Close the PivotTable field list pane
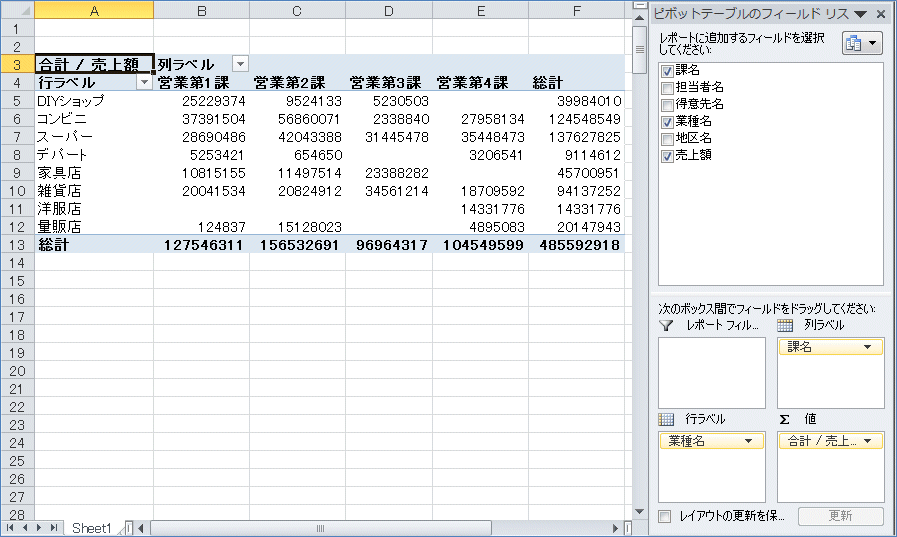The width and height of the screenshot is (897, 537). pos(881,14)
